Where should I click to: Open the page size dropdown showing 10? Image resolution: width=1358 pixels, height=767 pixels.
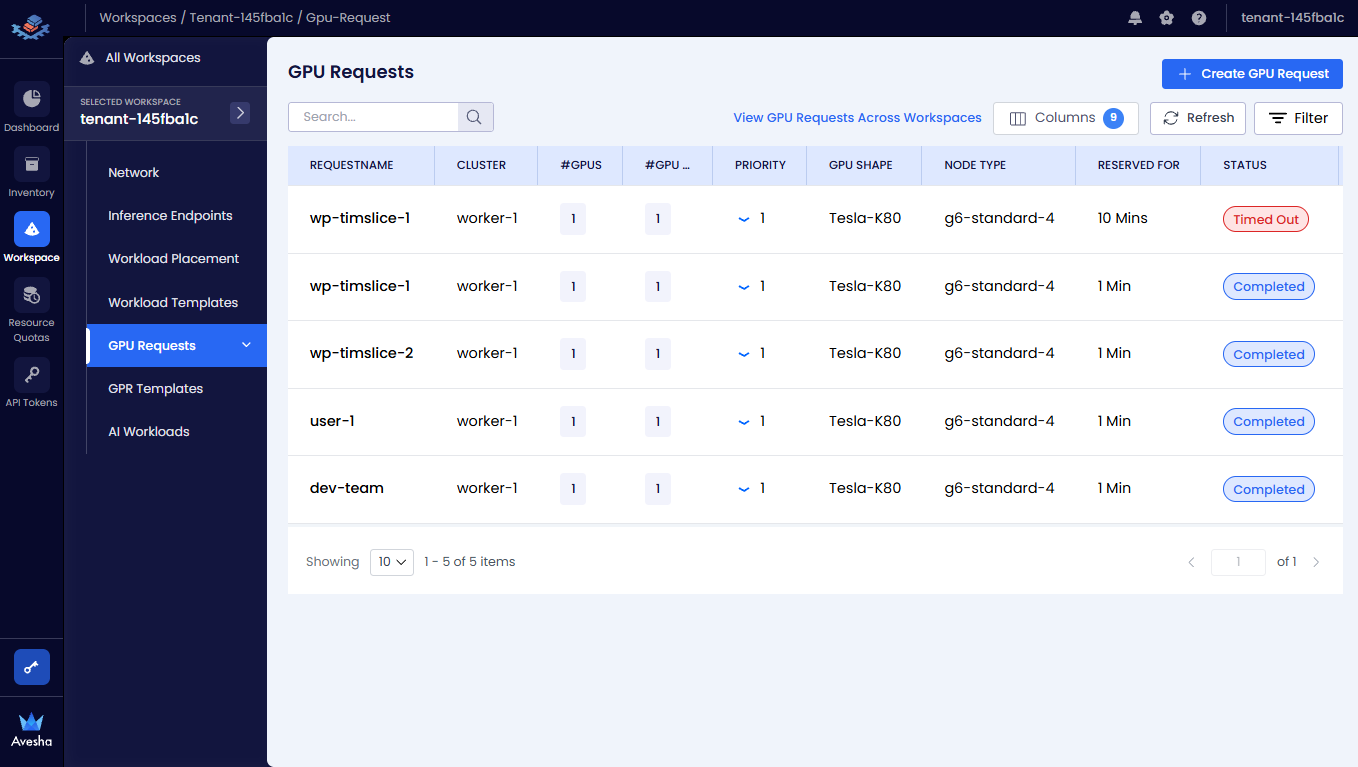(392, 562)
